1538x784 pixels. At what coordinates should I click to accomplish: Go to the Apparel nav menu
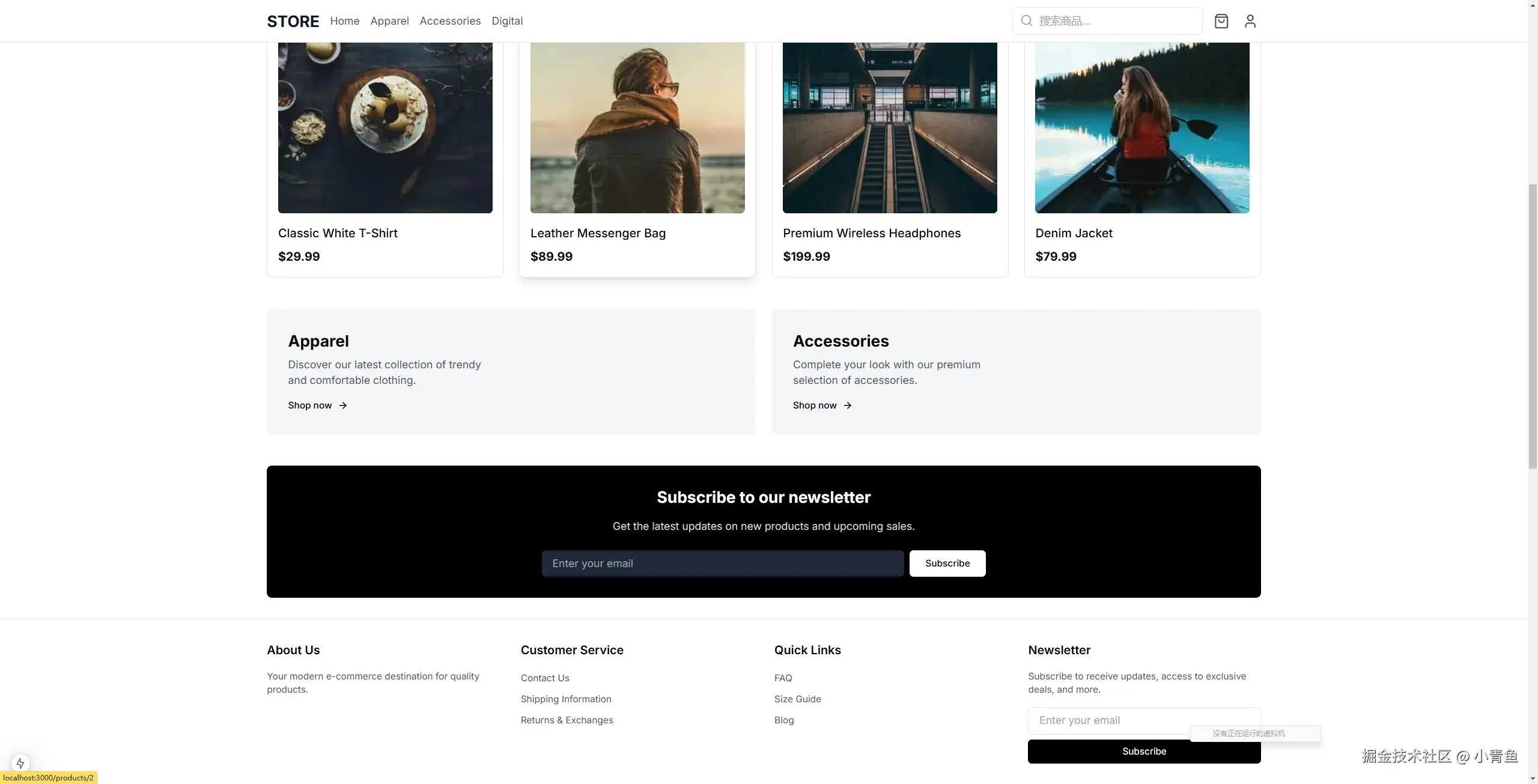[389, 21]
